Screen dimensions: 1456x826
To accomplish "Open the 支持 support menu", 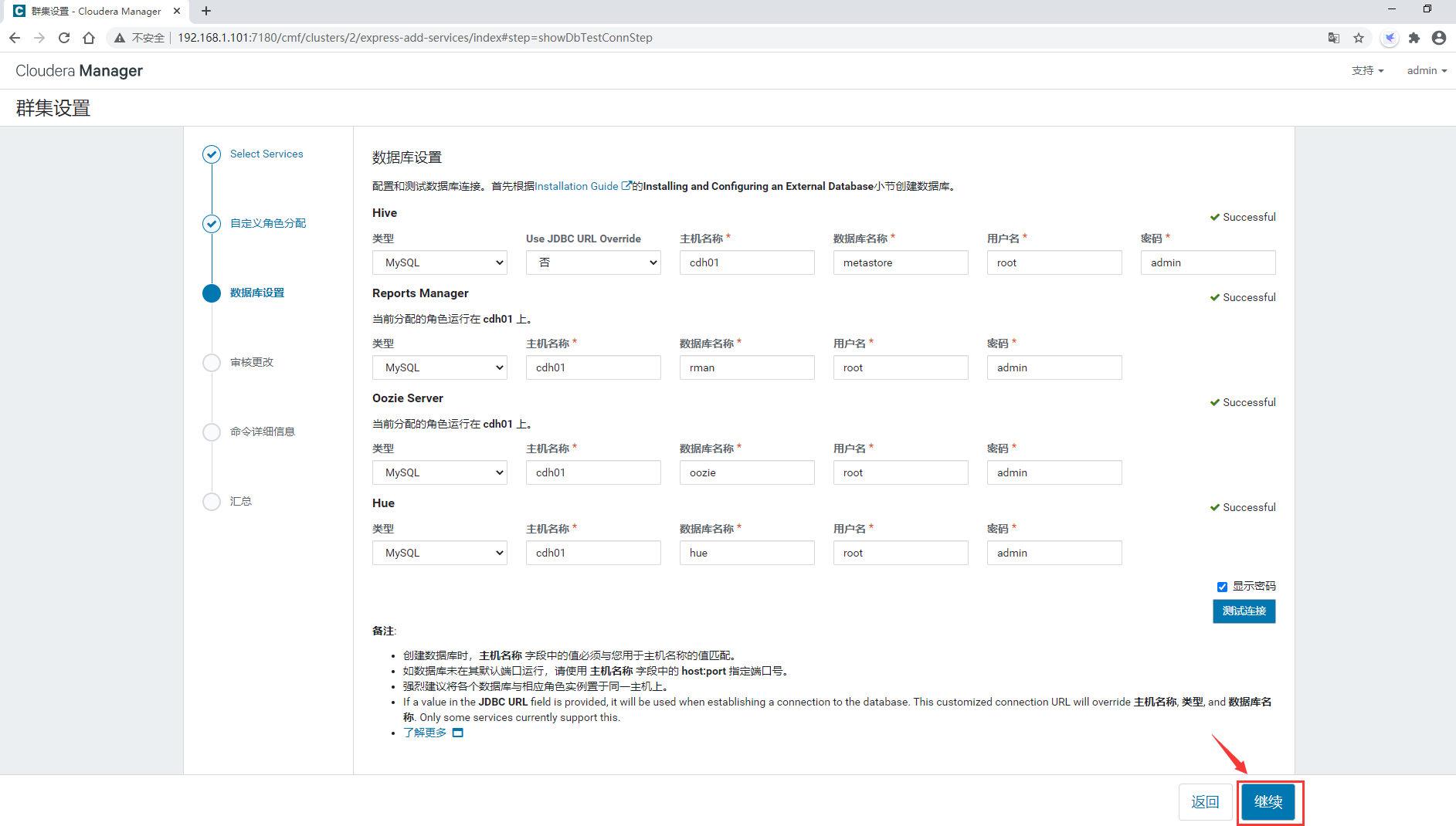I will 1367,70.
